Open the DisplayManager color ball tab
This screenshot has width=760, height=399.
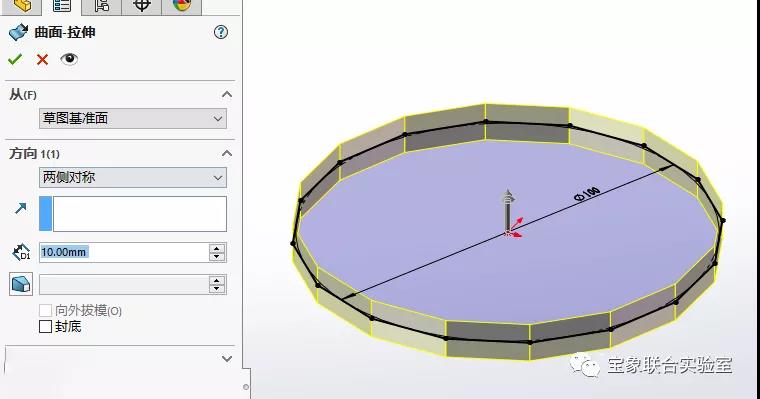pos(181,5)
